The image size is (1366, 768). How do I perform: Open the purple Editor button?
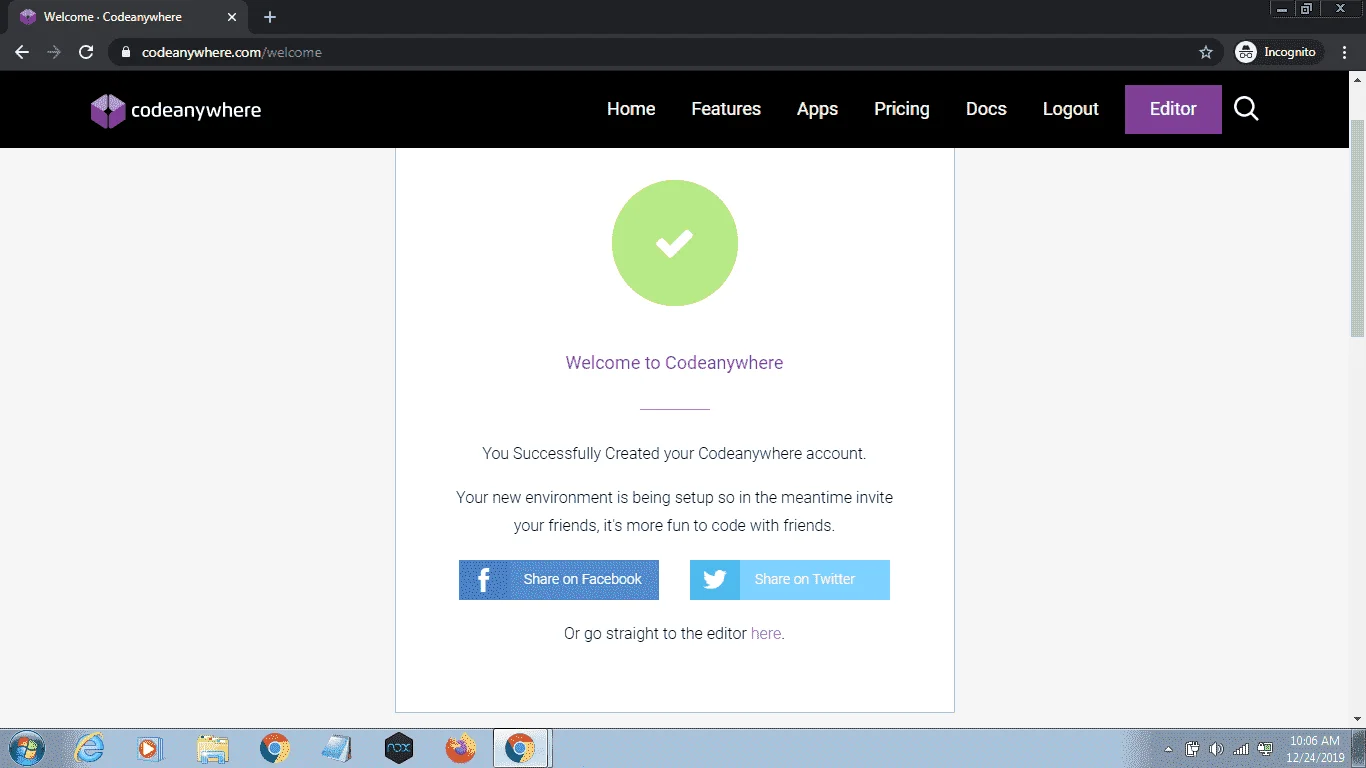tap(1173, 109)
